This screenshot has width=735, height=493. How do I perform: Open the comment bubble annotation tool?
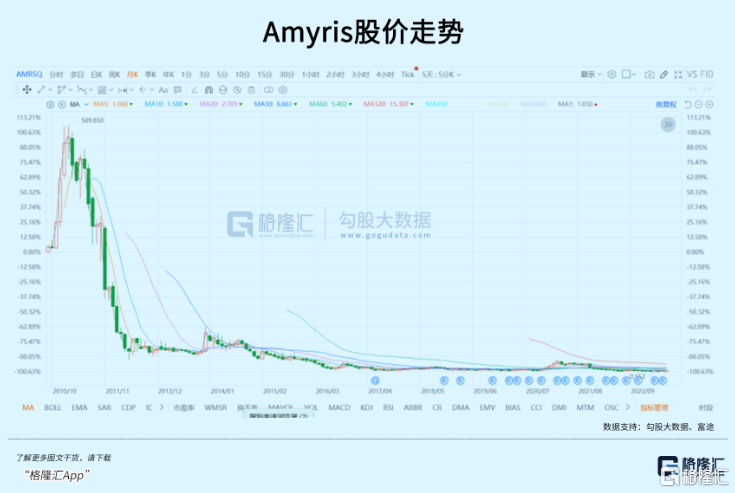coord(178,90)
